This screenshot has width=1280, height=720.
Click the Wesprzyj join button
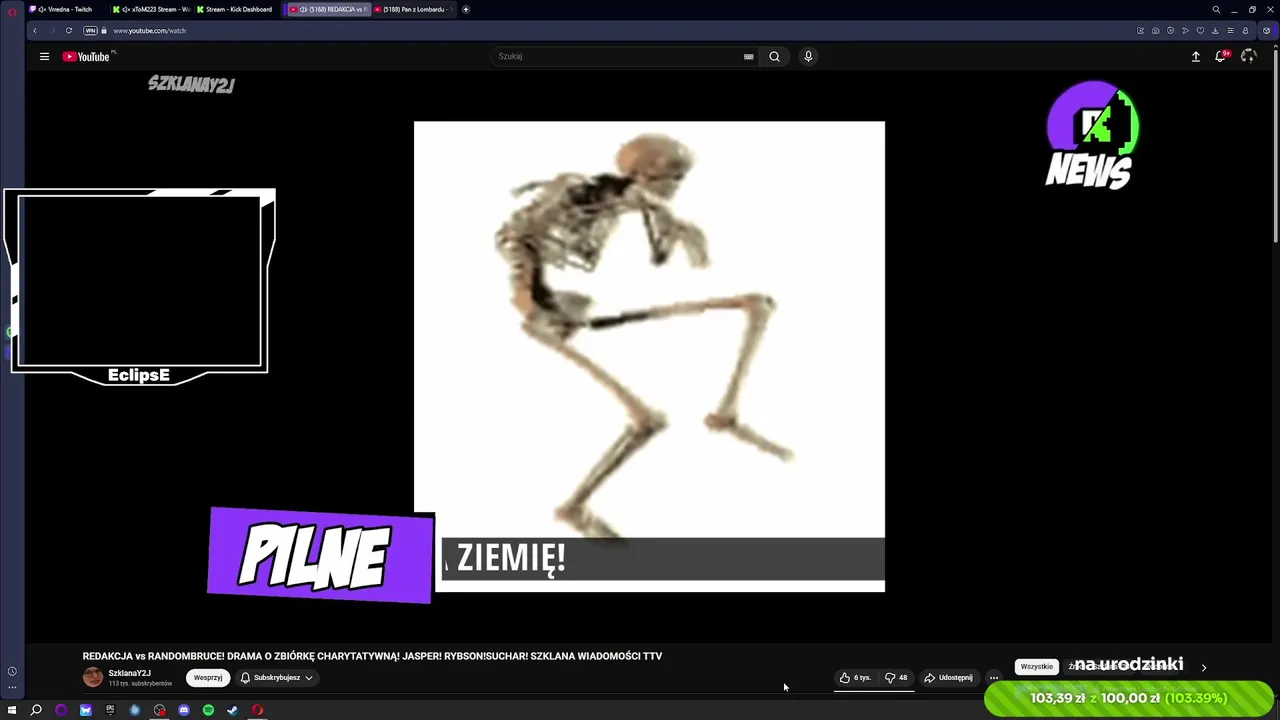(208, 677)
